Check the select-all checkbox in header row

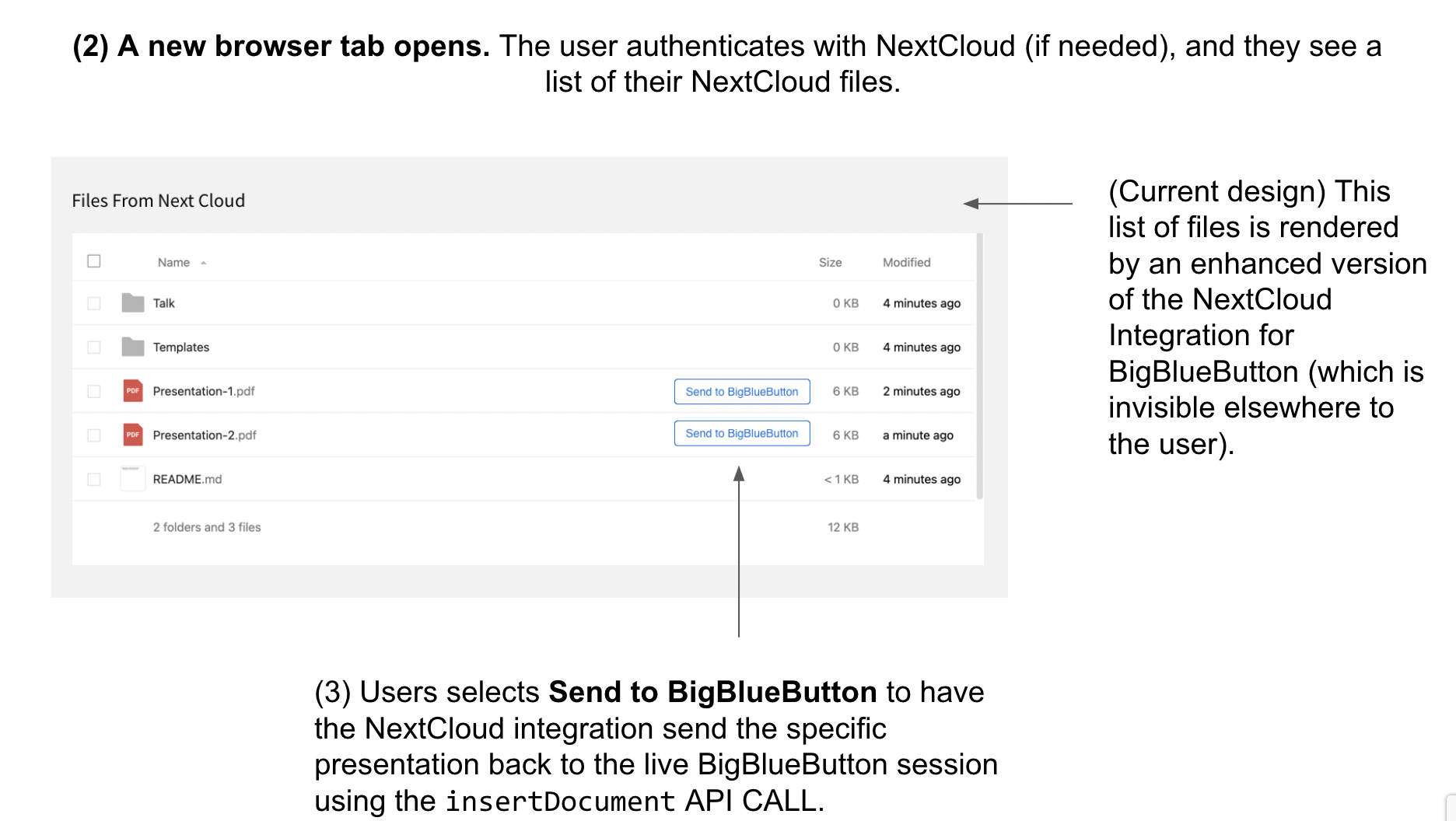tap(93, 261)
